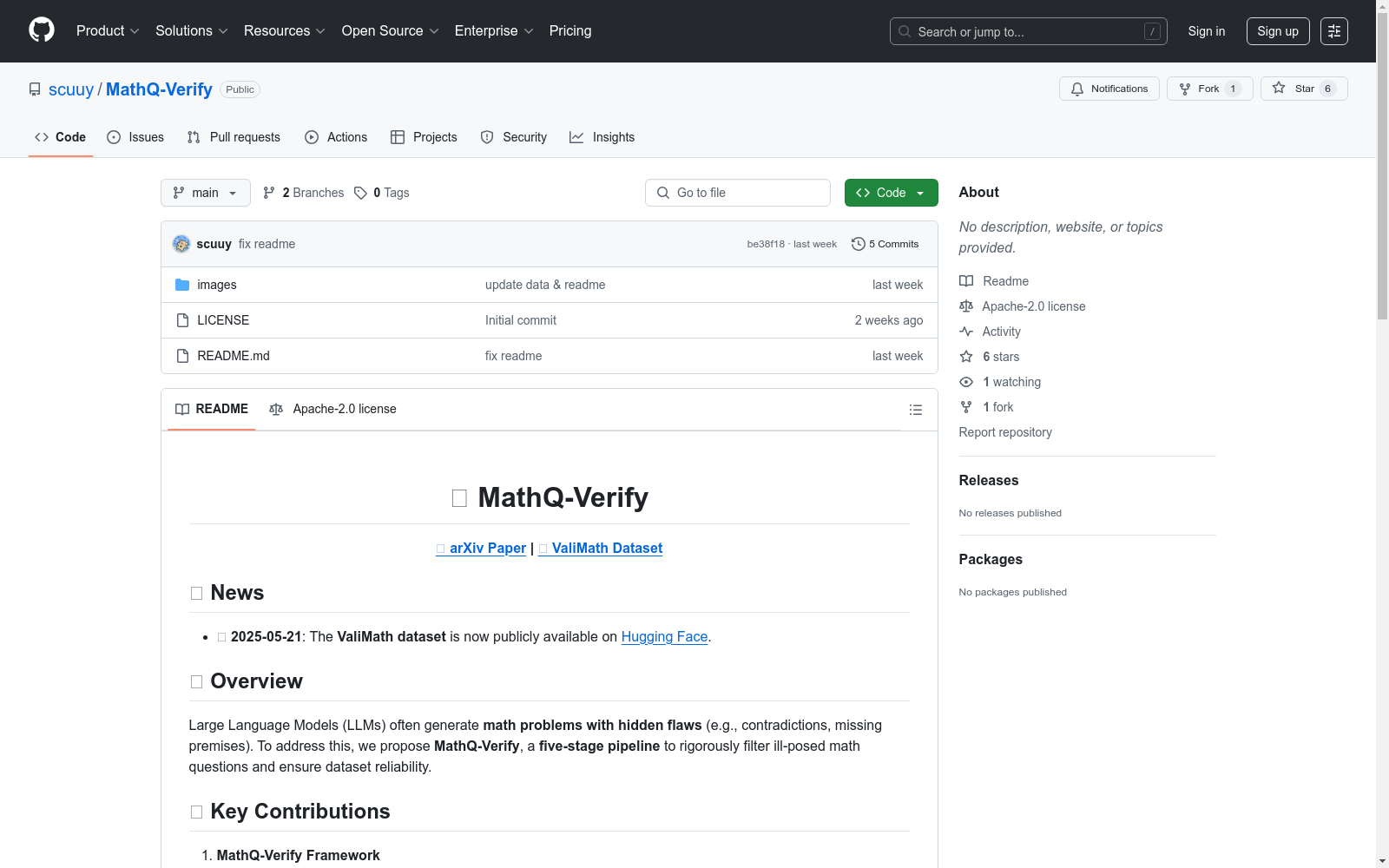View the 5 Commits history link
Screen dimensions: 1389x868
click(885, 244)
